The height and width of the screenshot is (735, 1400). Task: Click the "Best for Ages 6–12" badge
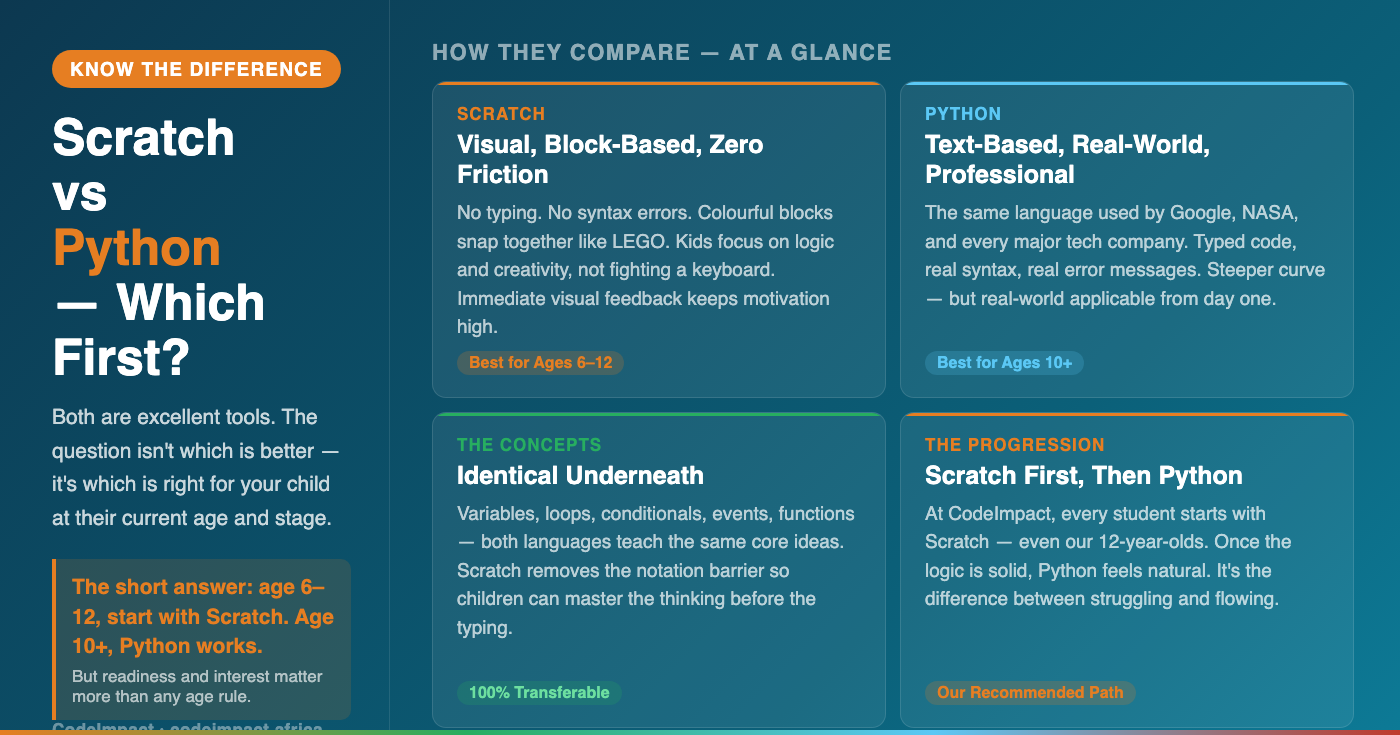[540, 363]
